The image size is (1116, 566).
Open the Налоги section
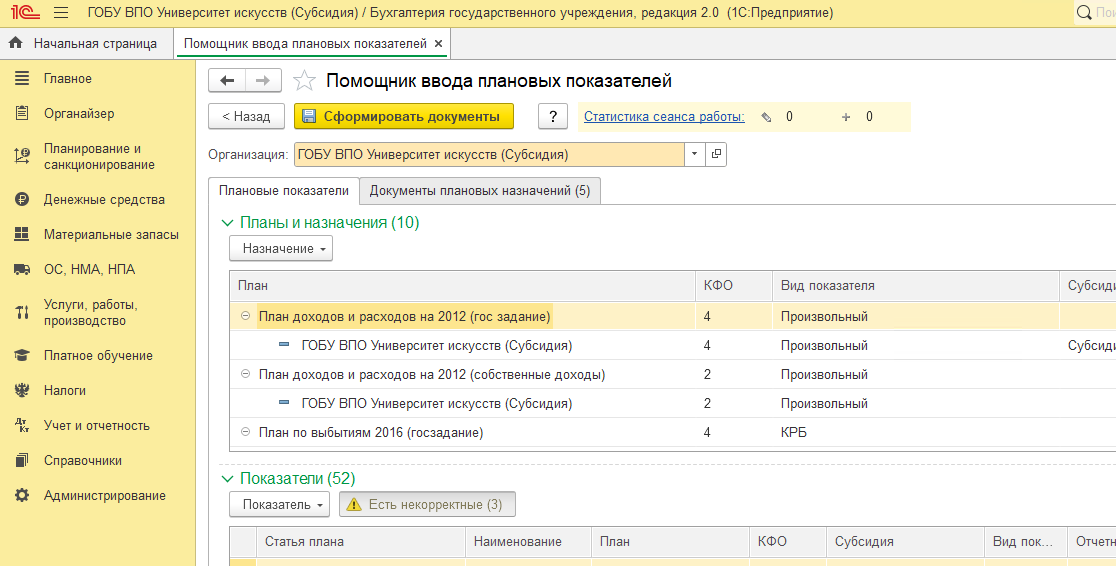[65, 390]
